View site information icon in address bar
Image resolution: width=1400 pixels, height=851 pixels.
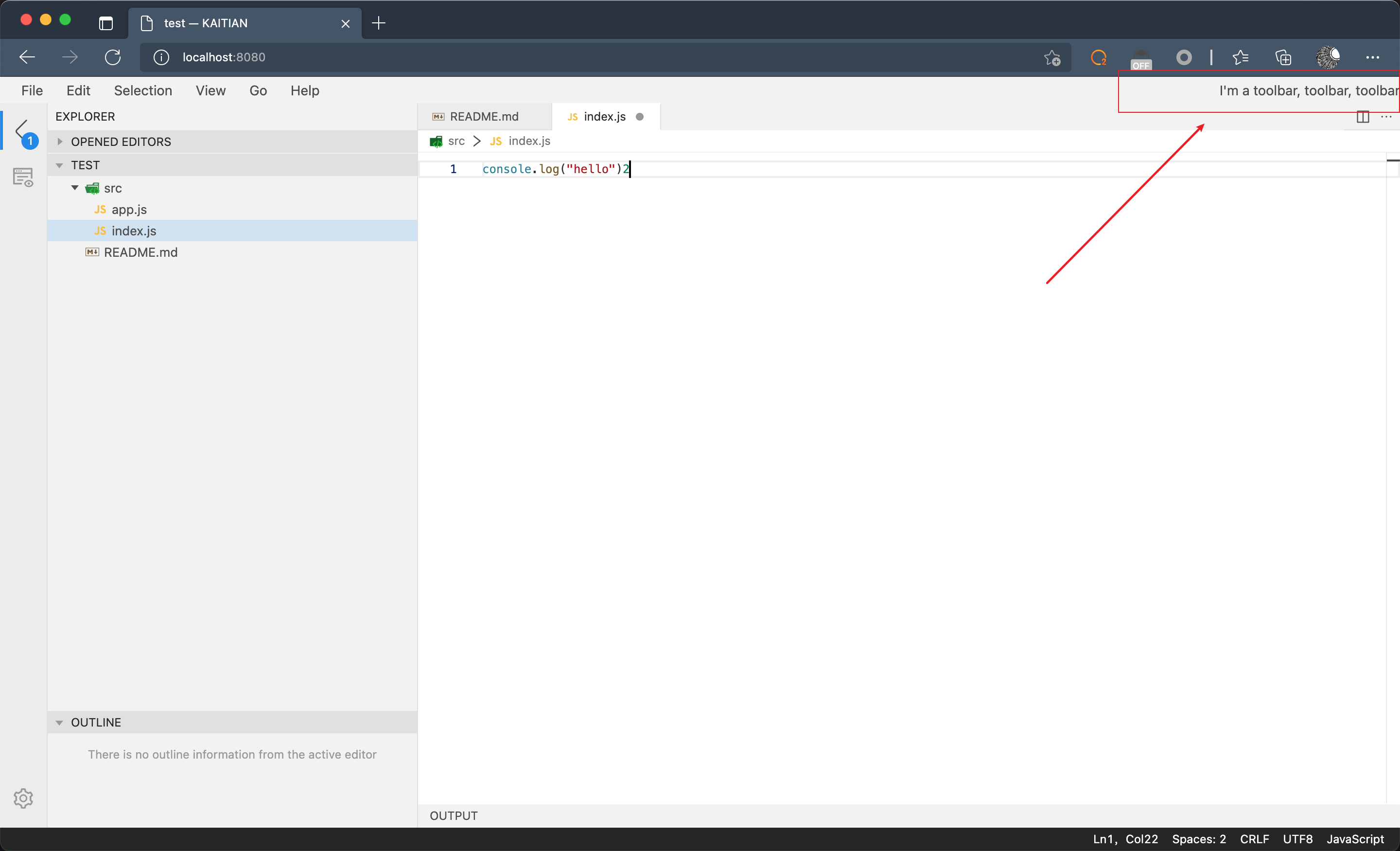click(x=161, y=57)
